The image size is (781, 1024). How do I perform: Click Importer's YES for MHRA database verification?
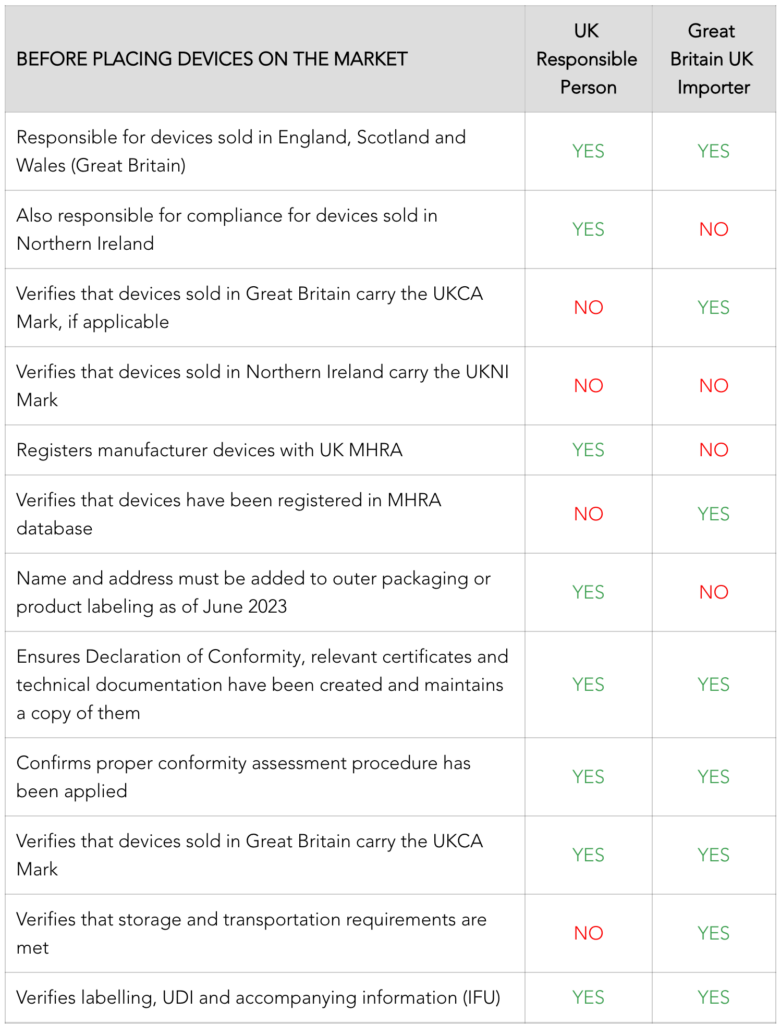coord(713,513)
